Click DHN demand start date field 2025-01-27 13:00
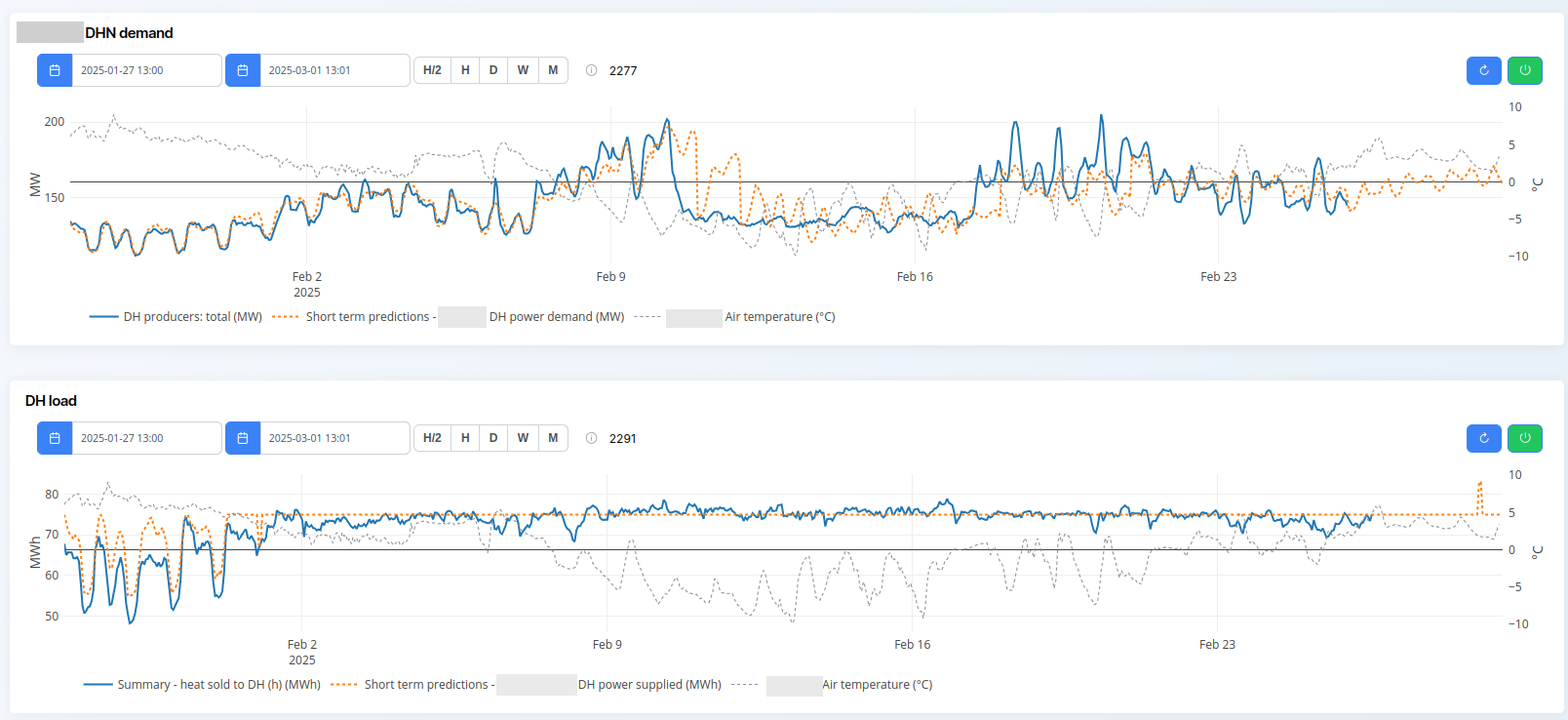Screen dimensions: 1568x720 [x=146, y=70]
